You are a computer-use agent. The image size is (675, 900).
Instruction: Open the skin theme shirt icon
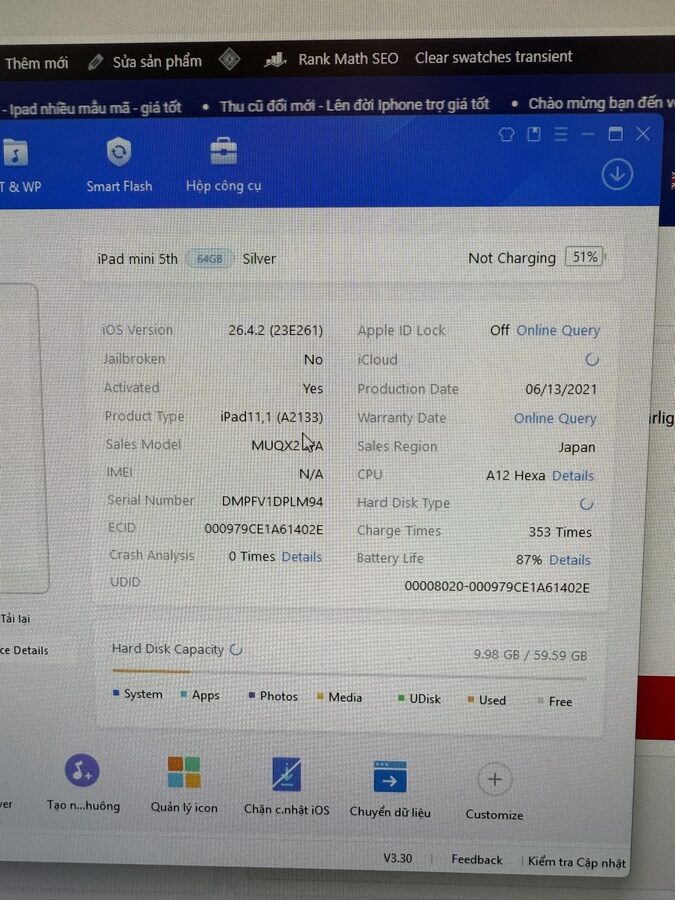(x=506, y=134)
